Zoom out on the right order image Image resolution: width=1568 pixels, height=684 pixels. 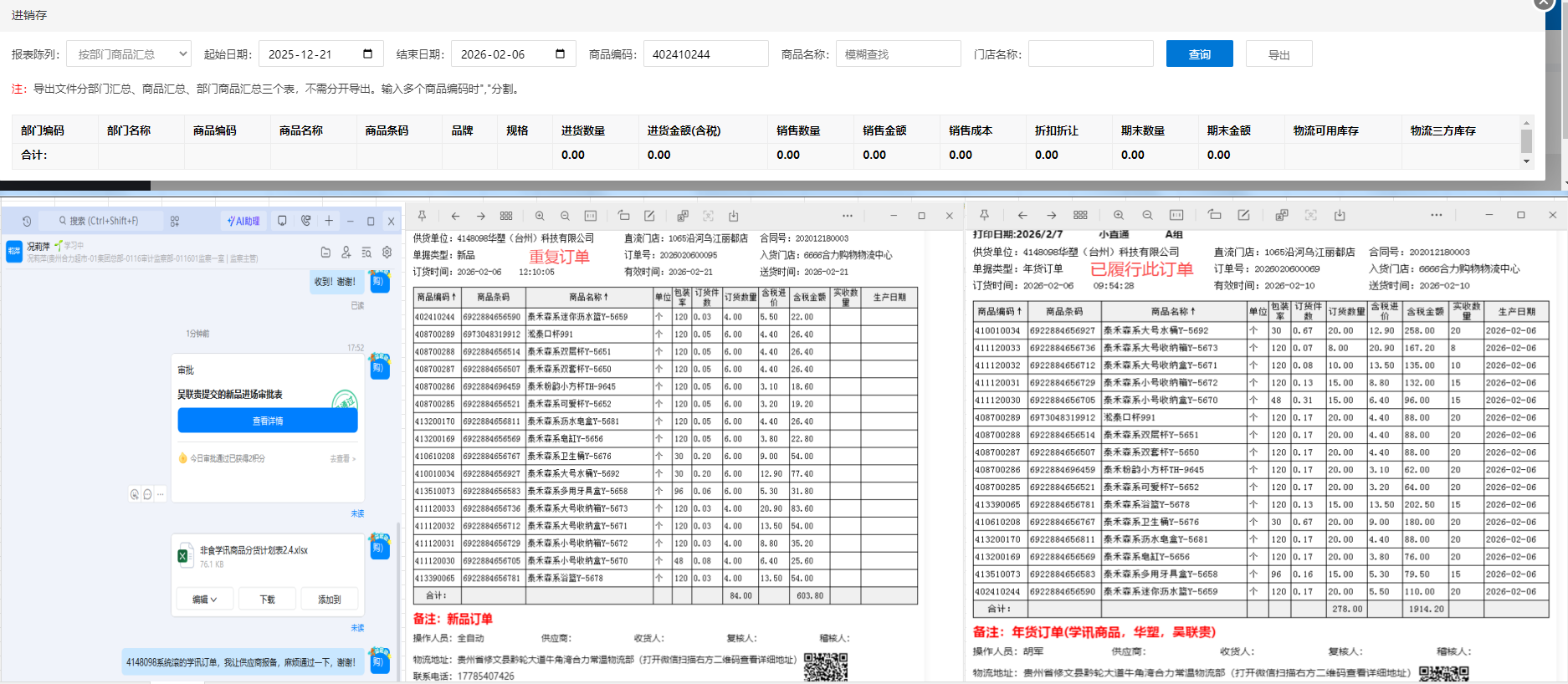coord(1147,215)
